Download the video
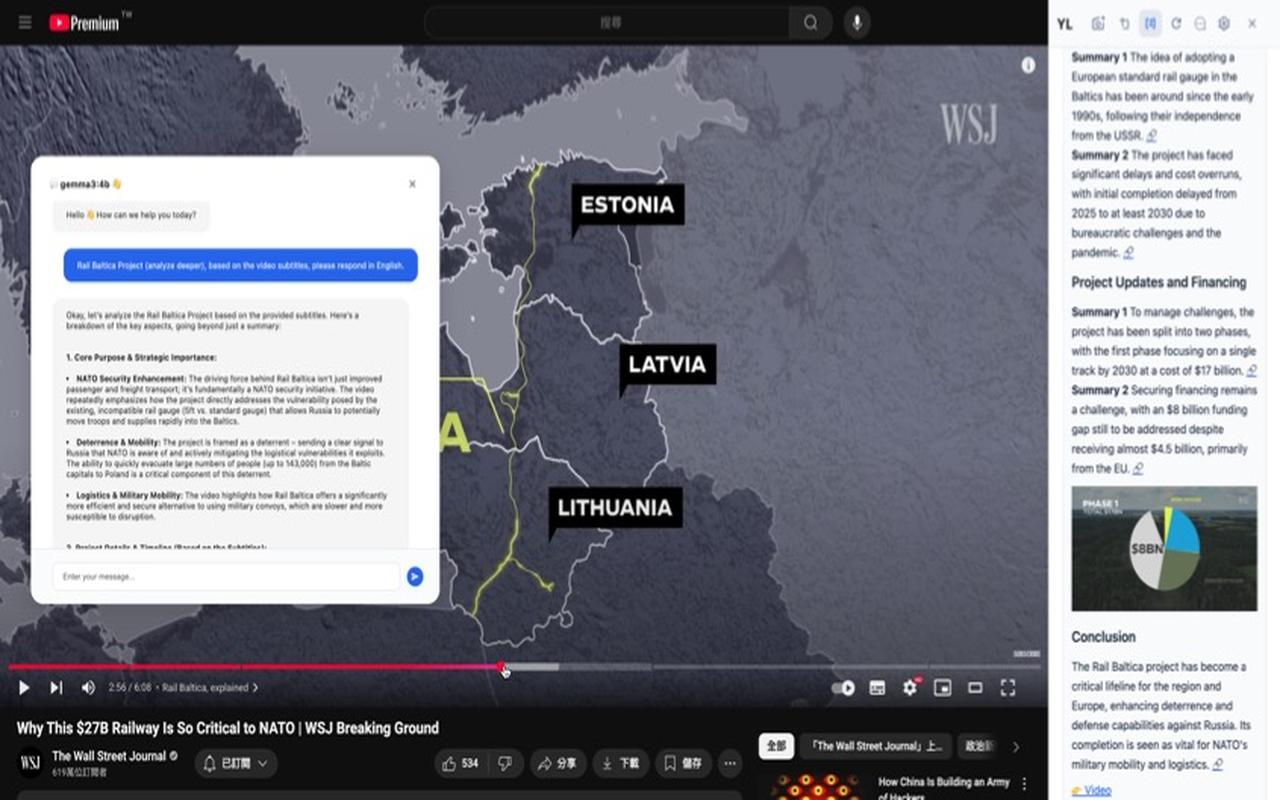This screenshot has height=800, width=1280. pyautogui.click(x=620, y=763)
